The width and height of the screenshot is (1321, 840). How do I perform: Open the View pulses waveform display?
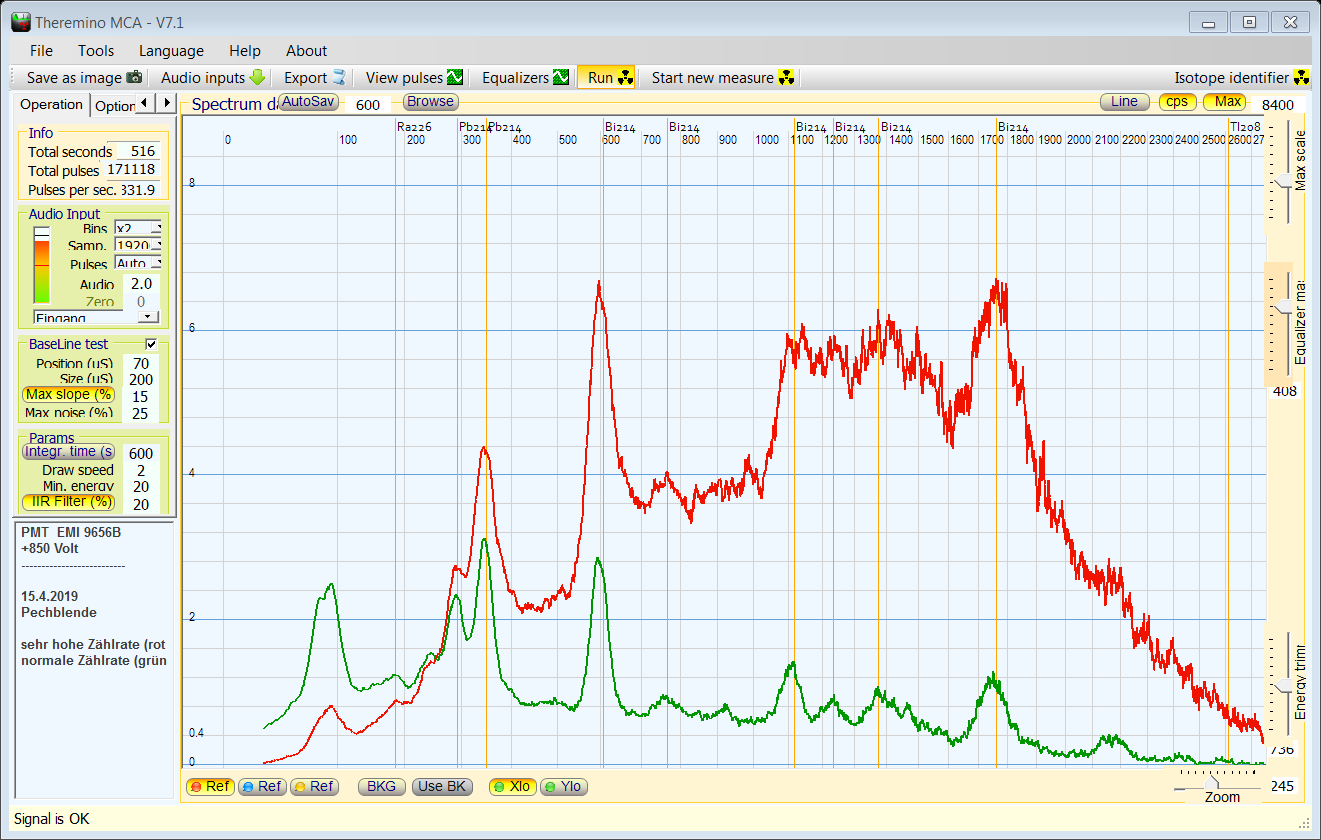[x=414, y=78]
